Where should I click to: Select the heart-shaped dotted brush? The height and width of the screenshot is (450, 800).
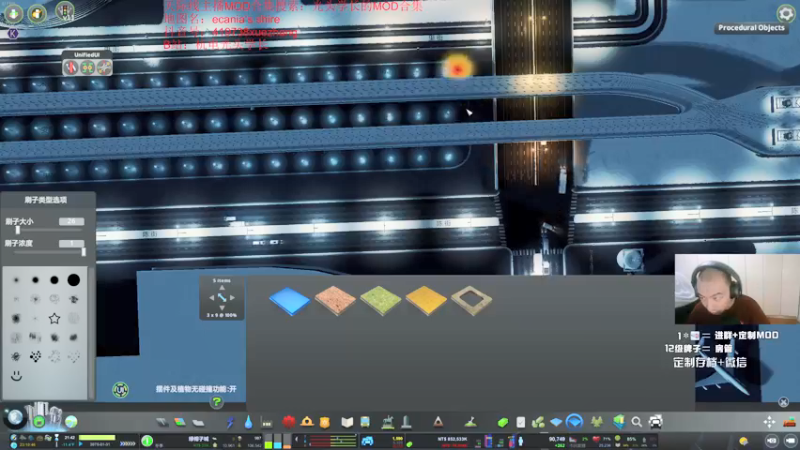(x=35, y=357)
